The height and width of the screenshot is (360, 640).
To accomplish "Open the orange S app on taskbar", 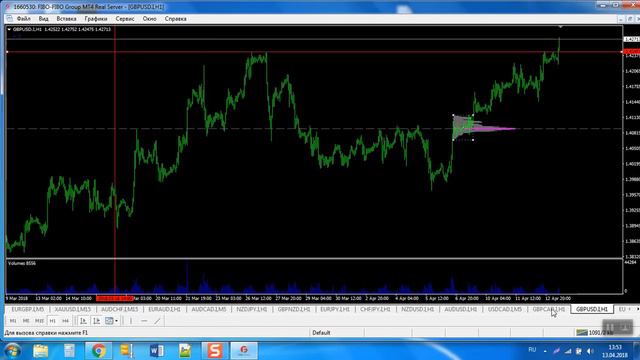I will (x=215, y=351).
